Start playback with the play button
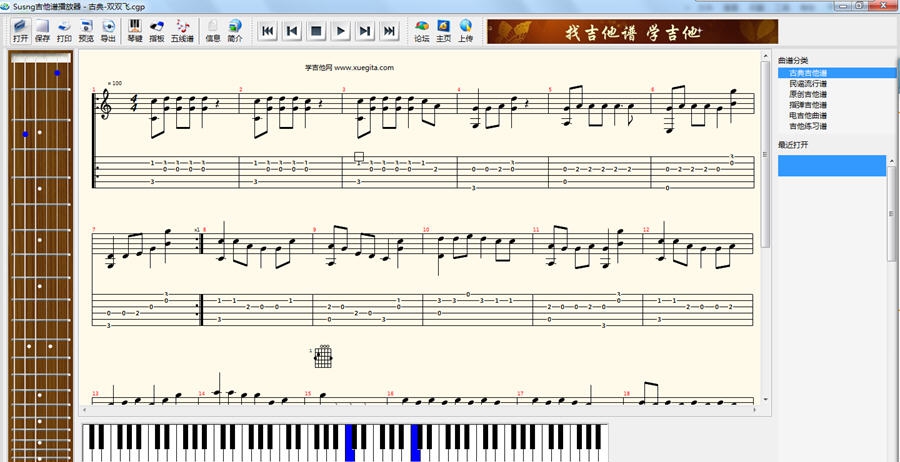Screen dimensions: 900x462 click(340, 31)
